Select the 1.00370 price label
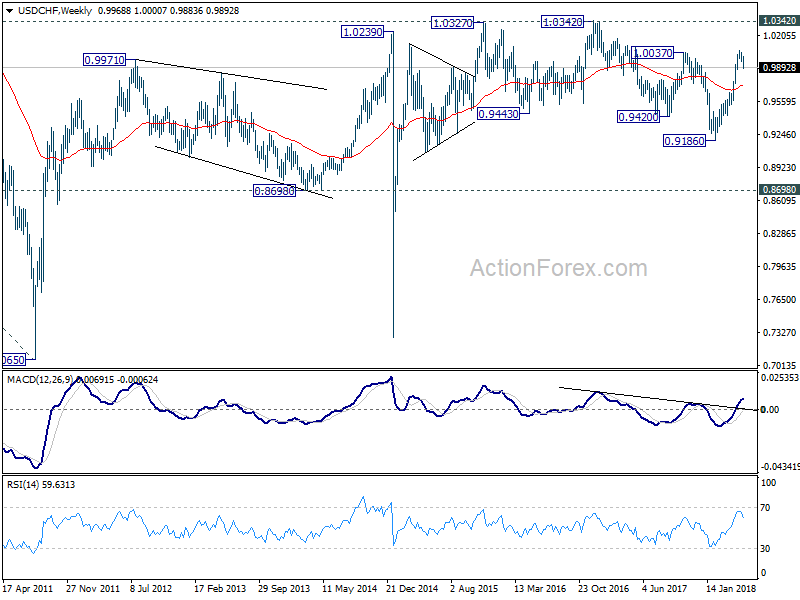 pos(653,53)
